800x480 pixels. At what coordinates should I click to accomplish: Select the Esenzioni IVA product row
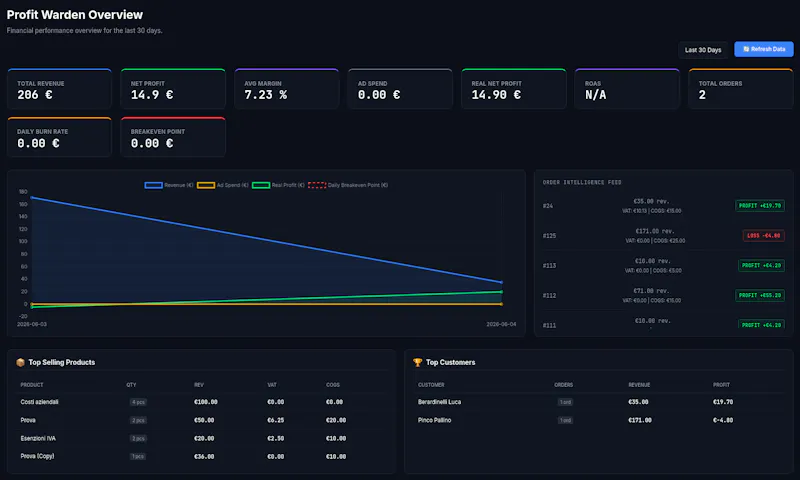[202, 438]
